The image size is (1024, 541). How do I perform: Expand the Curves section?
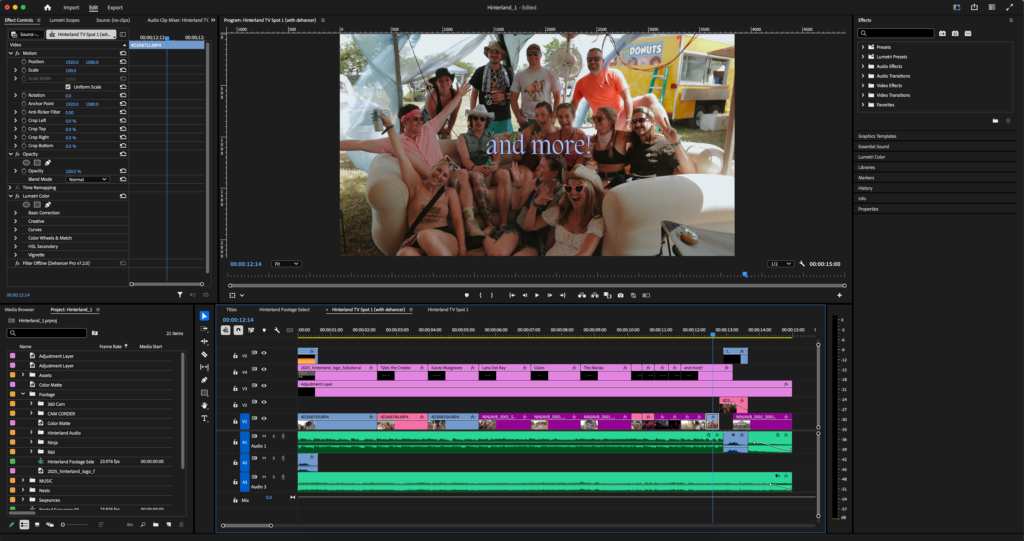point(16,230)
